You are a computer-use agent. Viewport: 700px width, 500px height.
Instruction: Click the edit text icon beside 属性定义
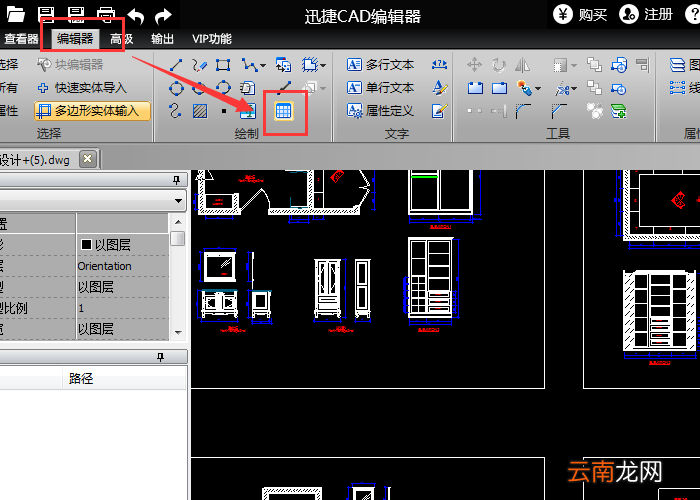[x=439, y=111]
